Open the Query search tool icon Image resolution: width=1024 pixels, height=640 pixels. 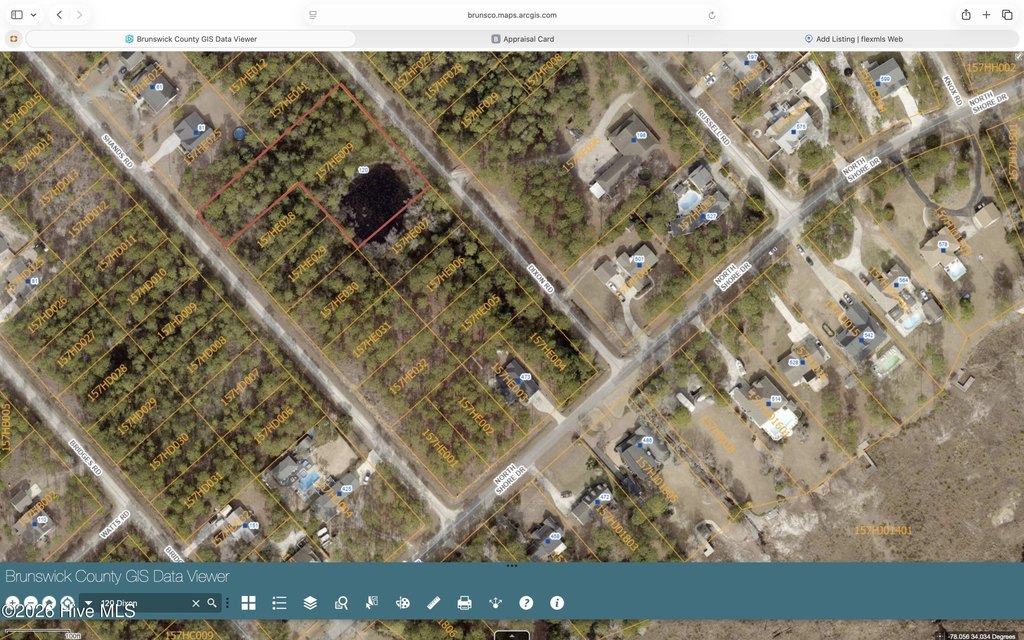(x=341, y=603)
